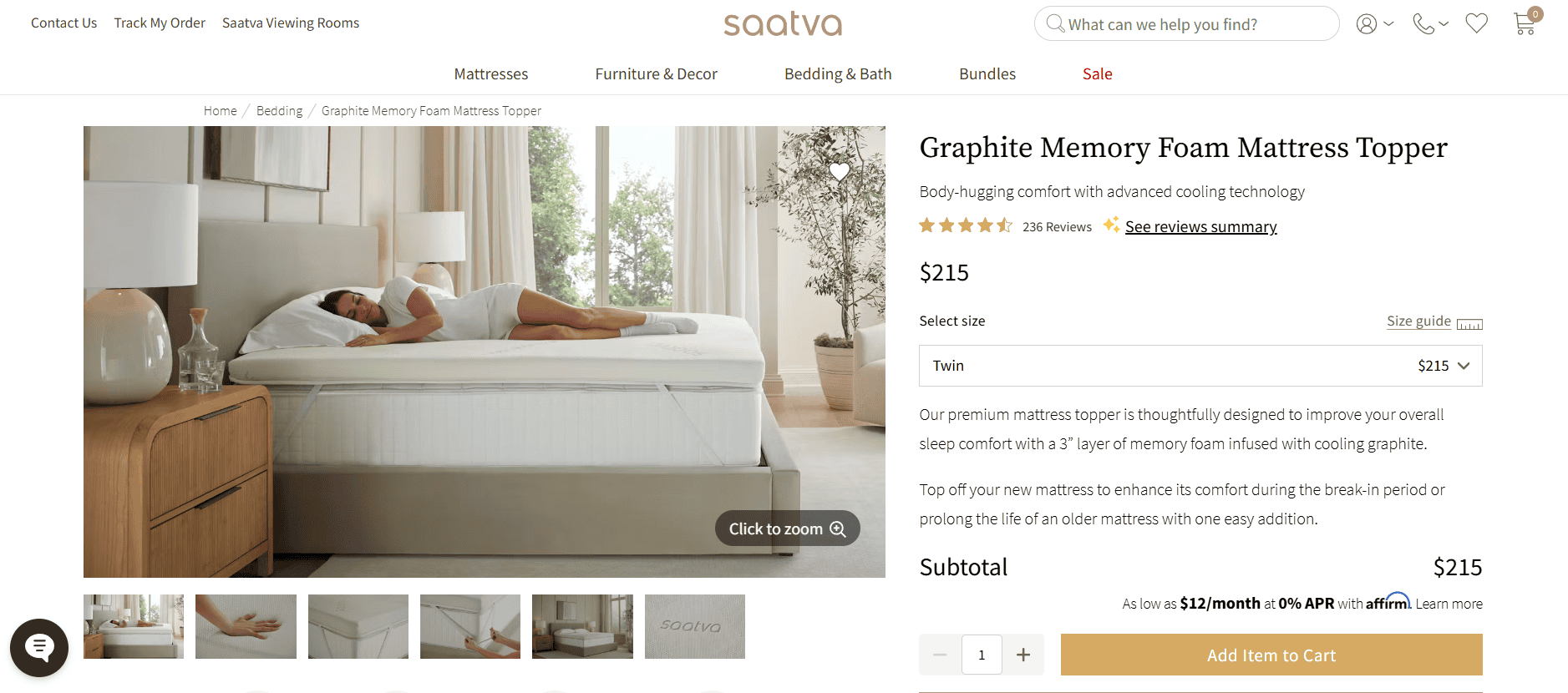This screenshot has height=693, width=1568.
Task: Expand the account profile menu
Action: 1375,23
